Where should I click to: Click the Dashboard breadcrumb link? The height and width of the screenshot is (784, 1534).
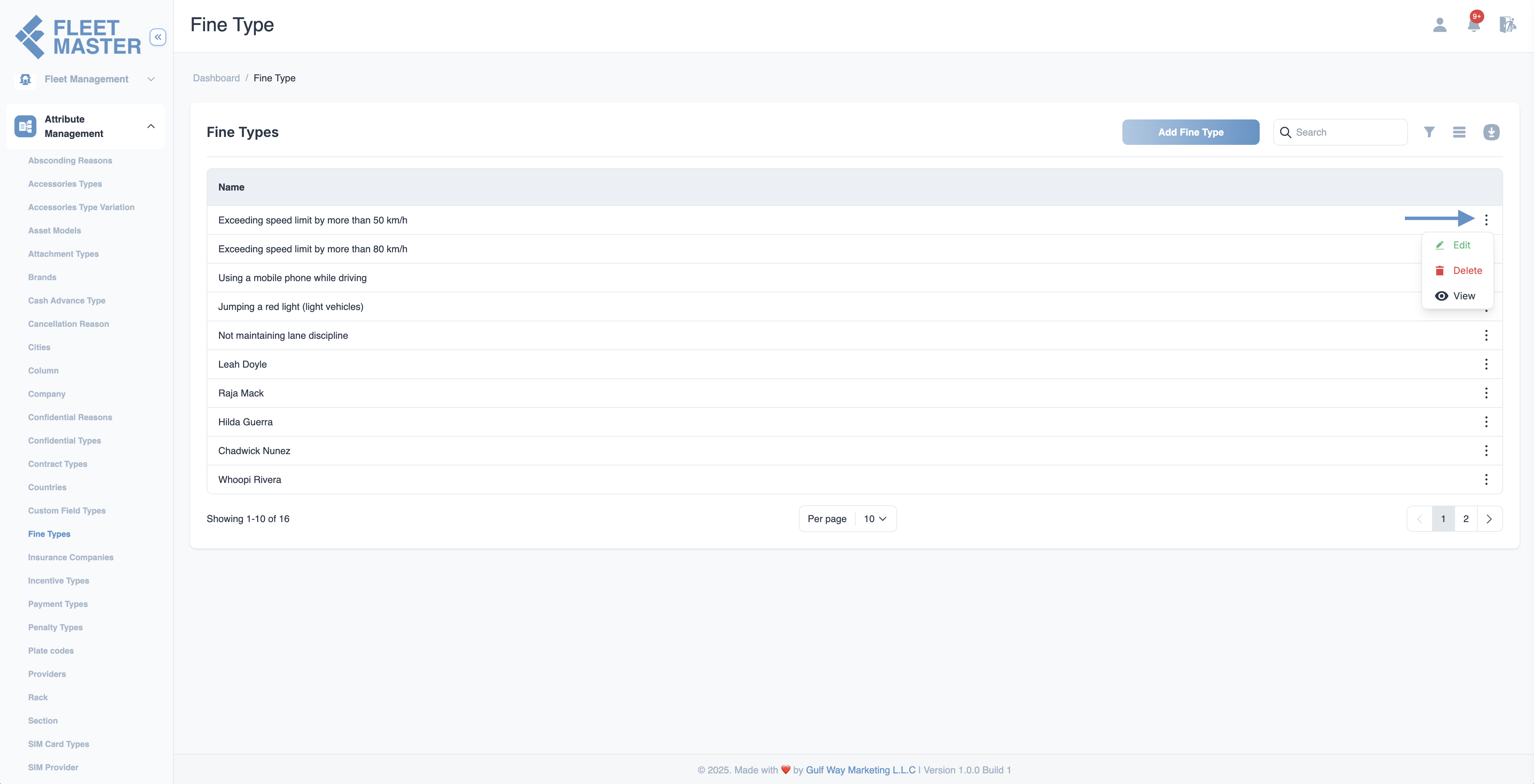click(216, 78)
